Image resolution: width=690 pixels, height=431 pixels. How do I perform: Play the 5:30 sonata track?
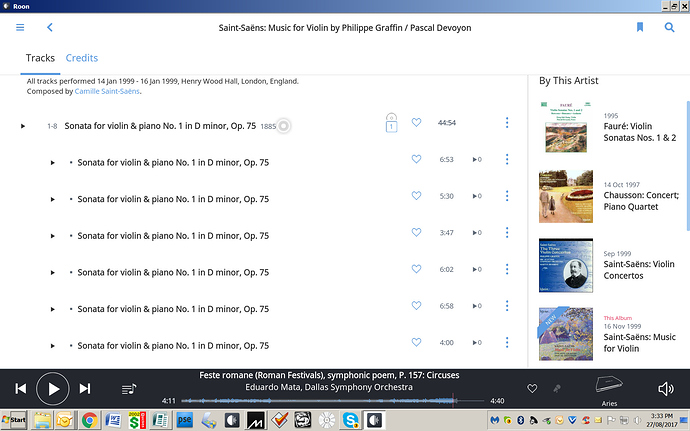coord(52,199)
